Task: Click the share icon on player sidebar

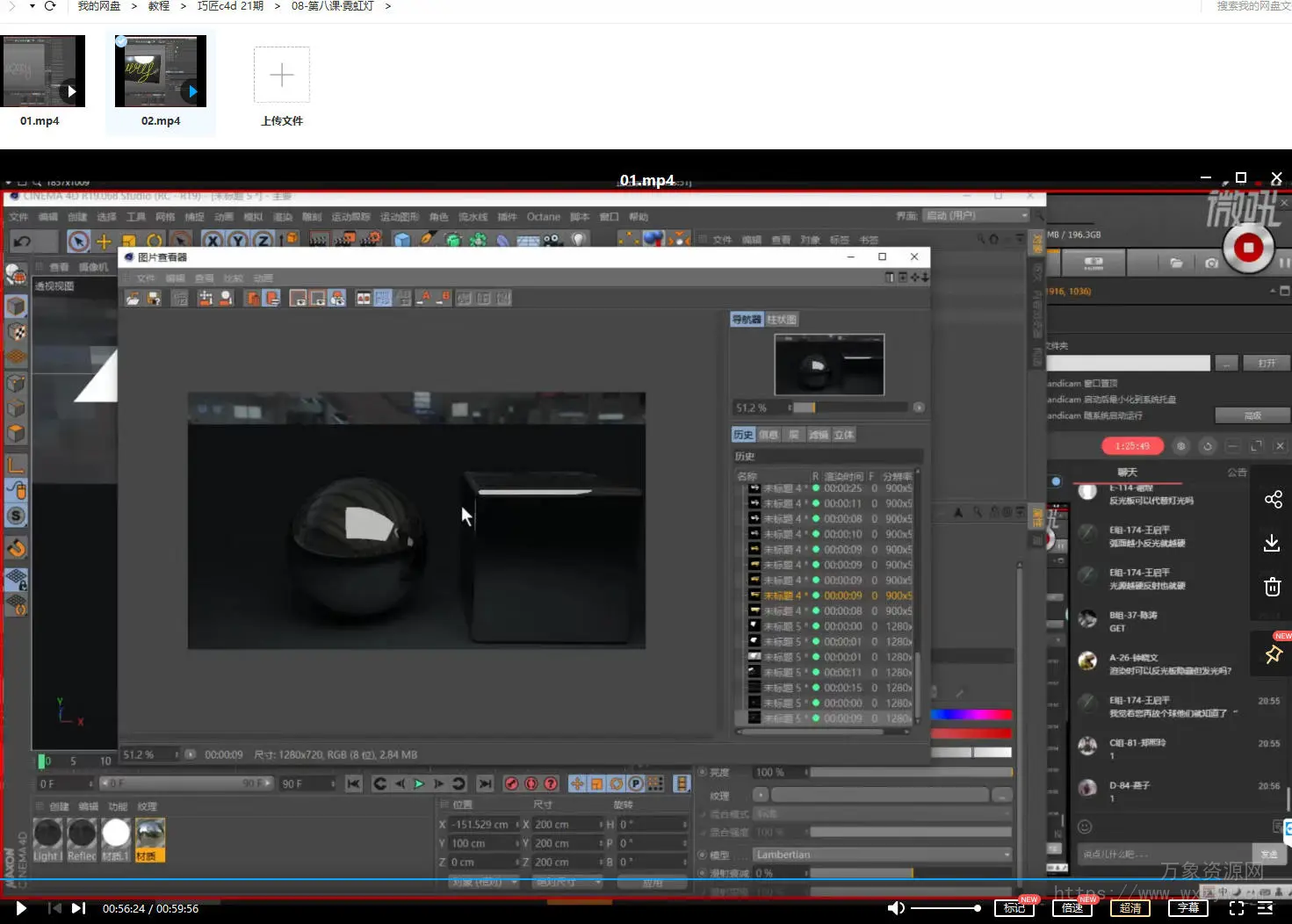Action: 1273,500
